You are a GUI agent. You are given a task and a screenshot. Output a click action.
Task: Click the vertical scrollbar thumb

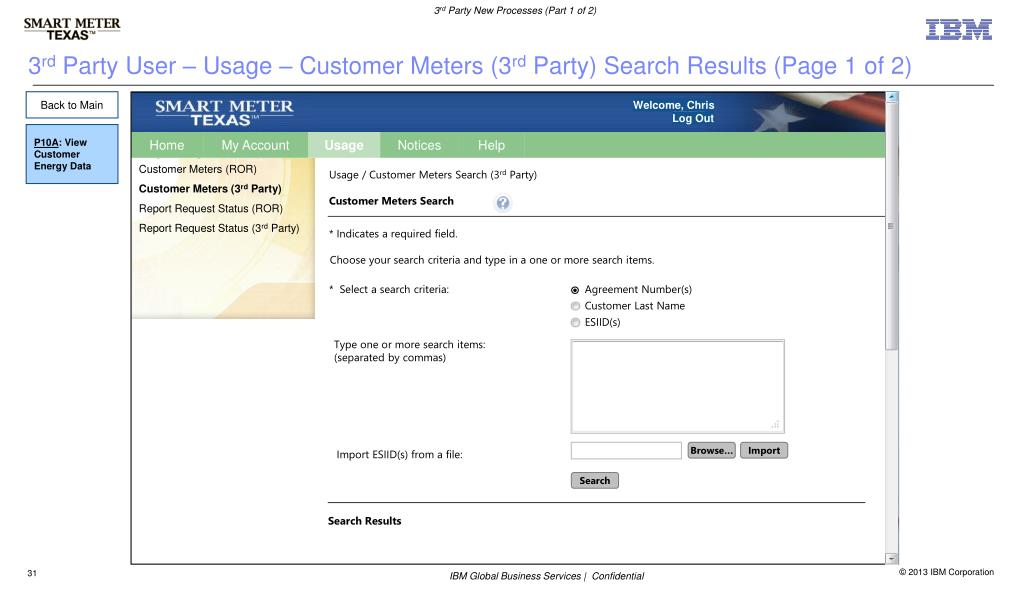point(891,226)
